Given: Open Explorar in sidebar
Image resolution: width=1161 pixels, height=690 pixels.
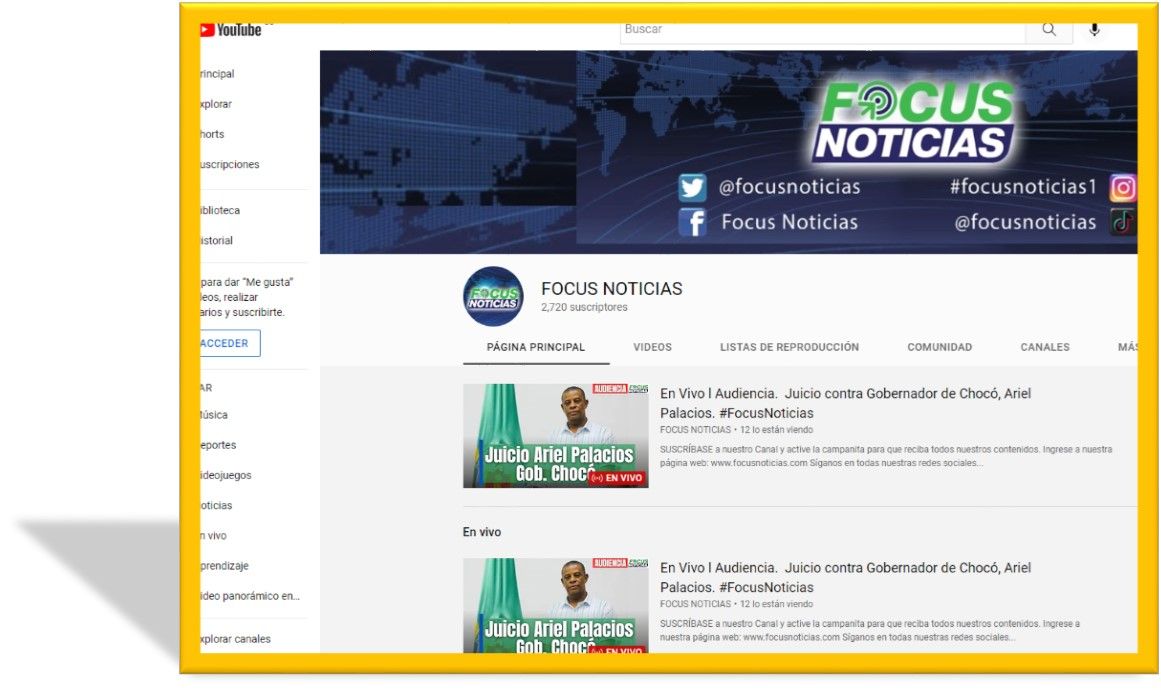Looking at the screenshot, I should click(x=215, y=104).
